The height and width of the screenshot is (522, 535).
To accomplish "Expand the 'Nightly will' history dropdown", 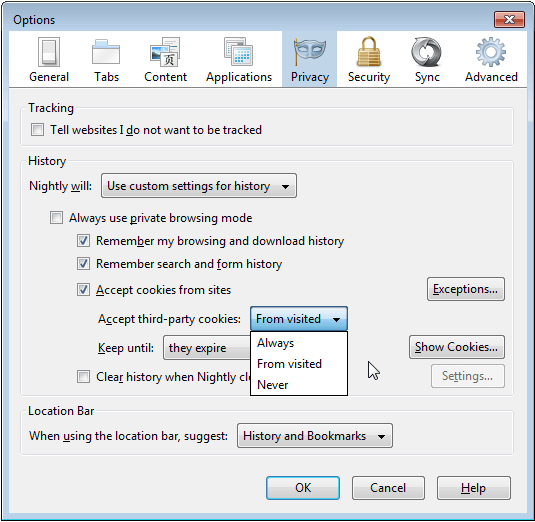I will pyautogui.click(x=199, y=186).
